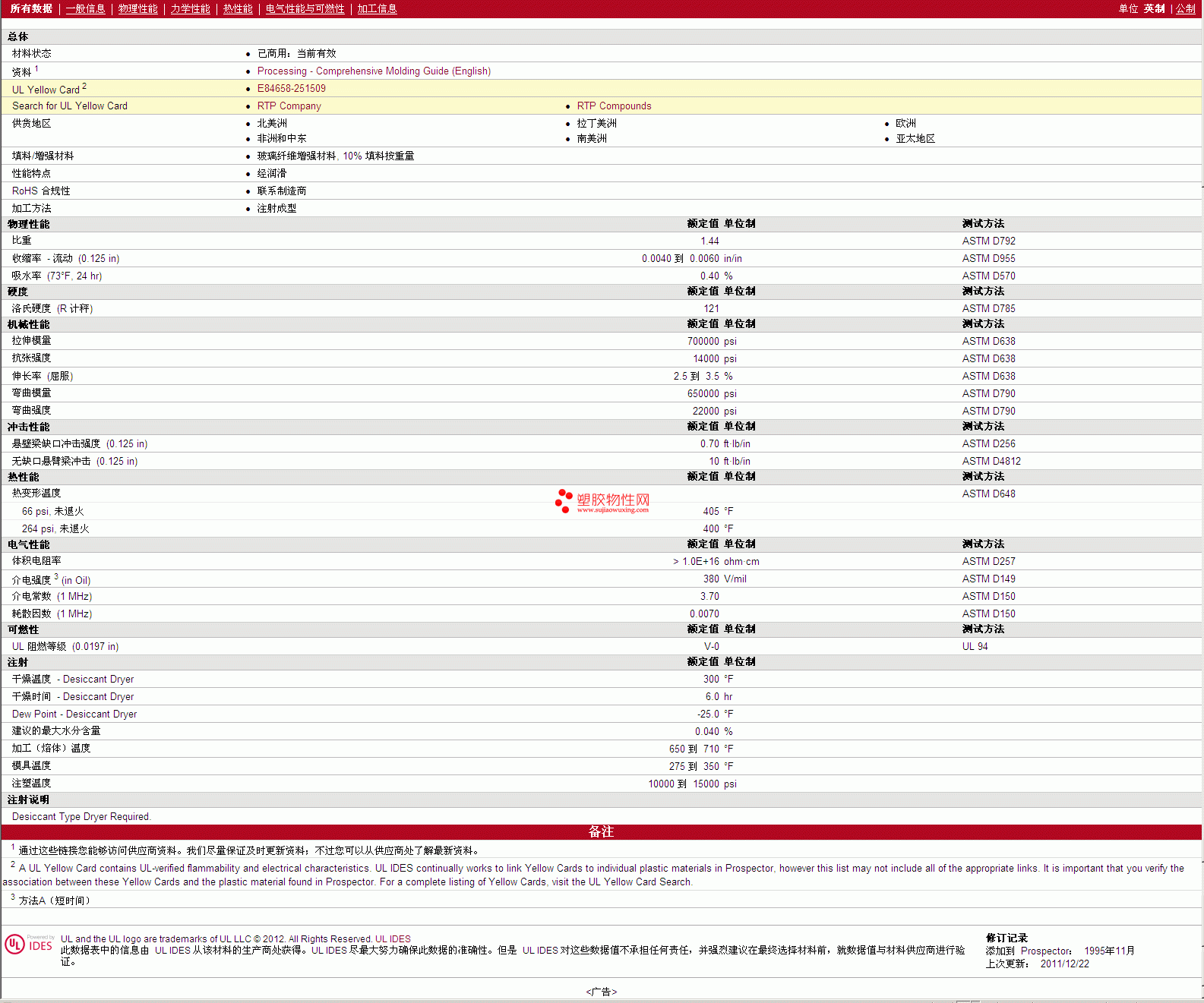Click the ASTM D4812 test method entry
1204x1003 pixels.
click(991, 461)
